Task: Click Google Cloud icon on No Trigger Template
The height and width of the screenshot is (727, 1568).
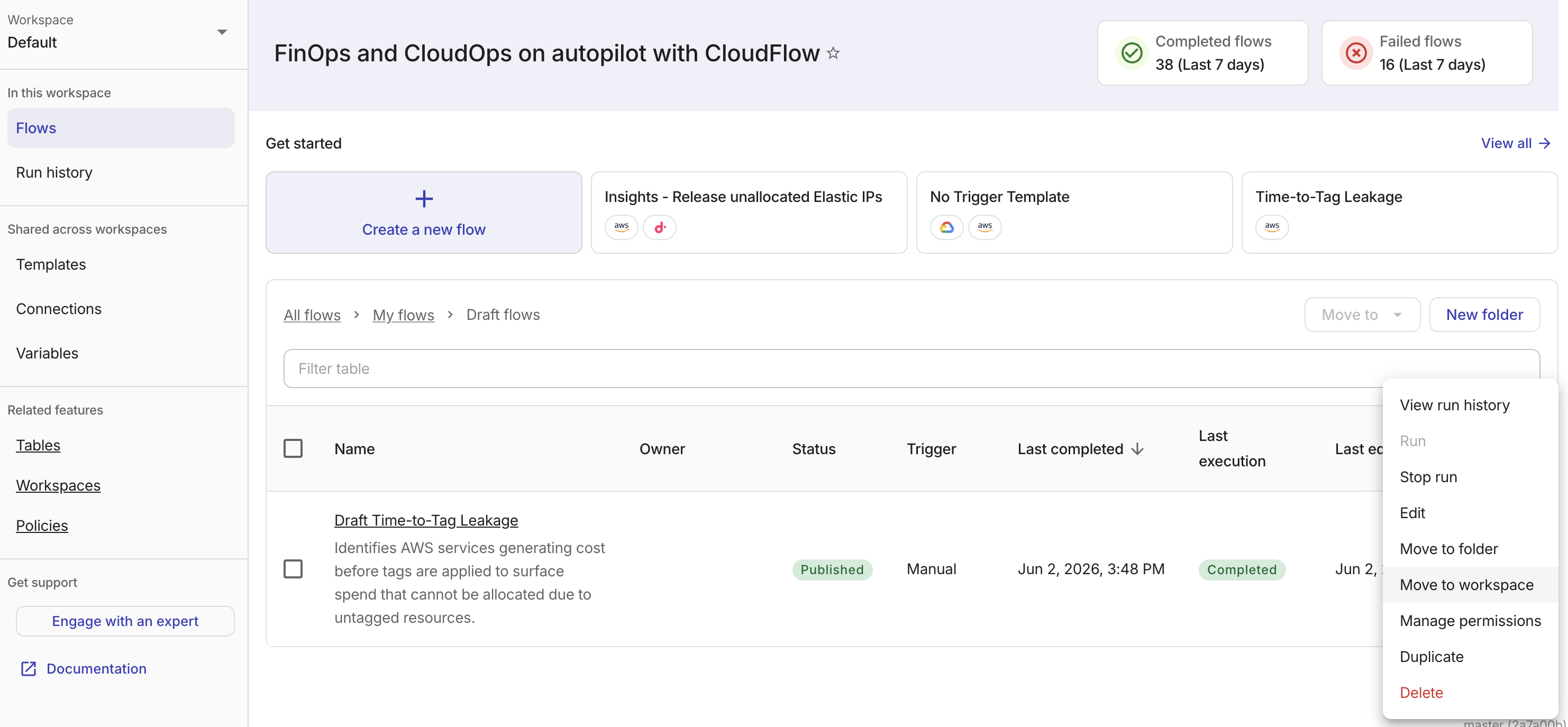Action: (946, 227)
